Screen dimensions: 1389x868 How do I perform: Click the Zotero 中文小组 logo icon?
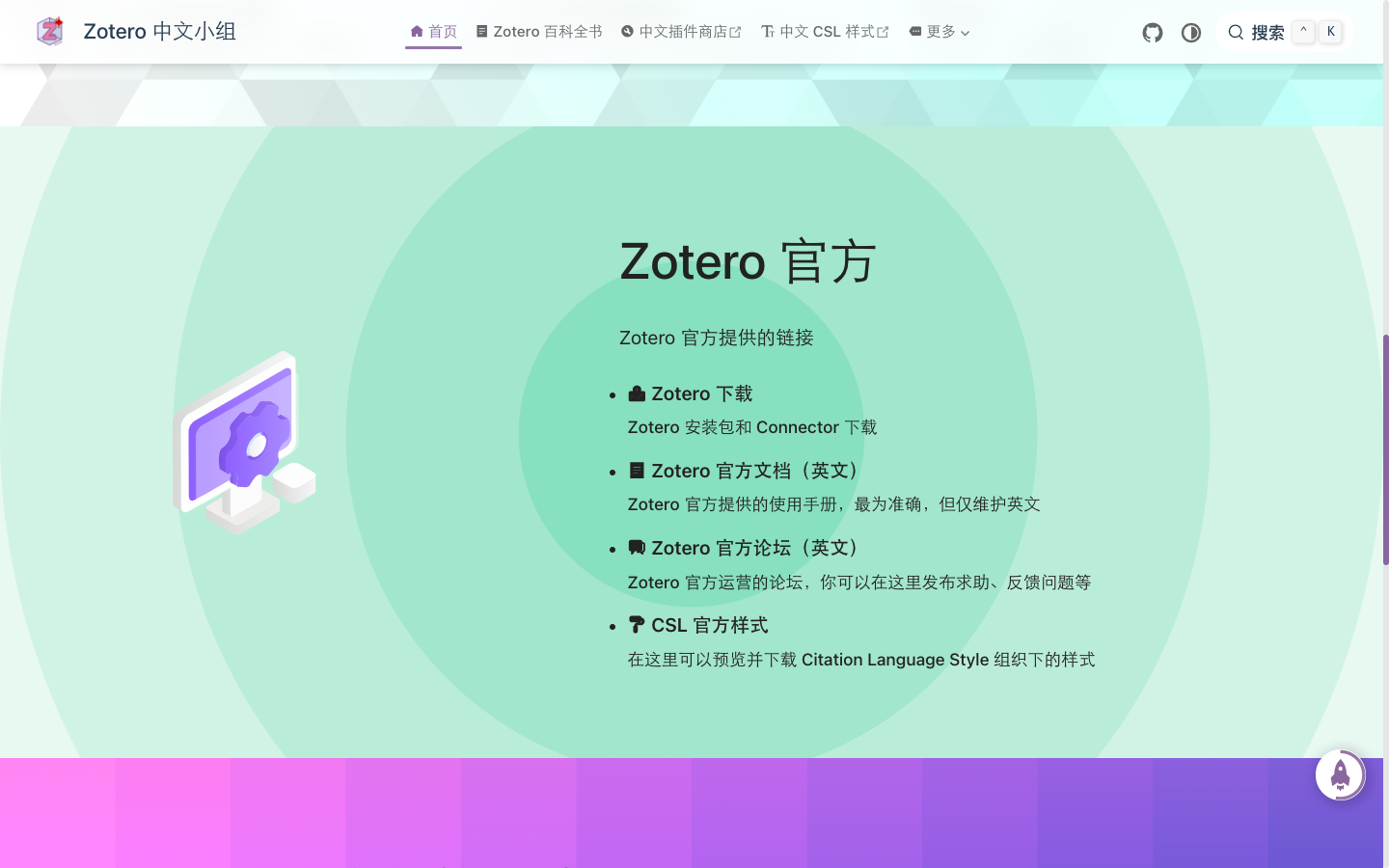coord(49,30)
